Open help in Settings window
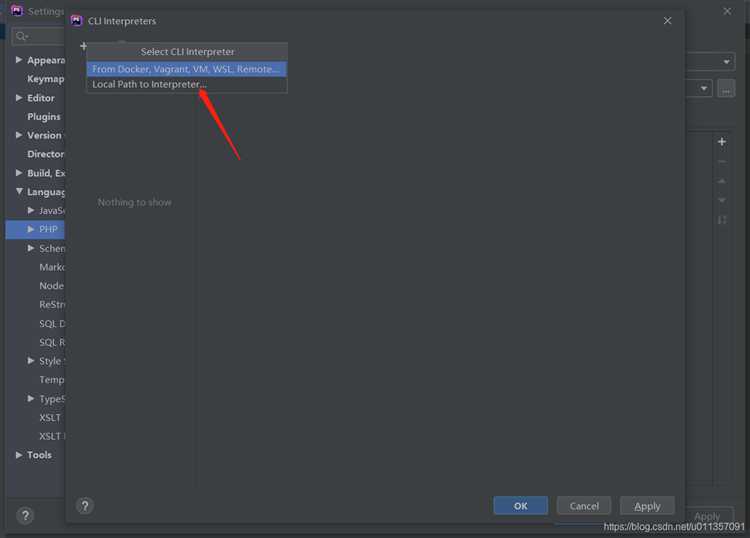The height and width of the screenshot is (538, 750). (x=25, y=515)
